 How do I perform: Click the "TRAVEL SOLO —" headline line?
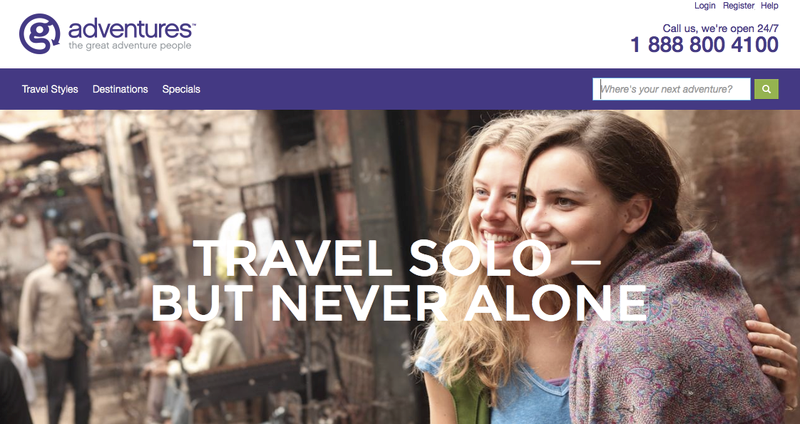coord(396,258)
